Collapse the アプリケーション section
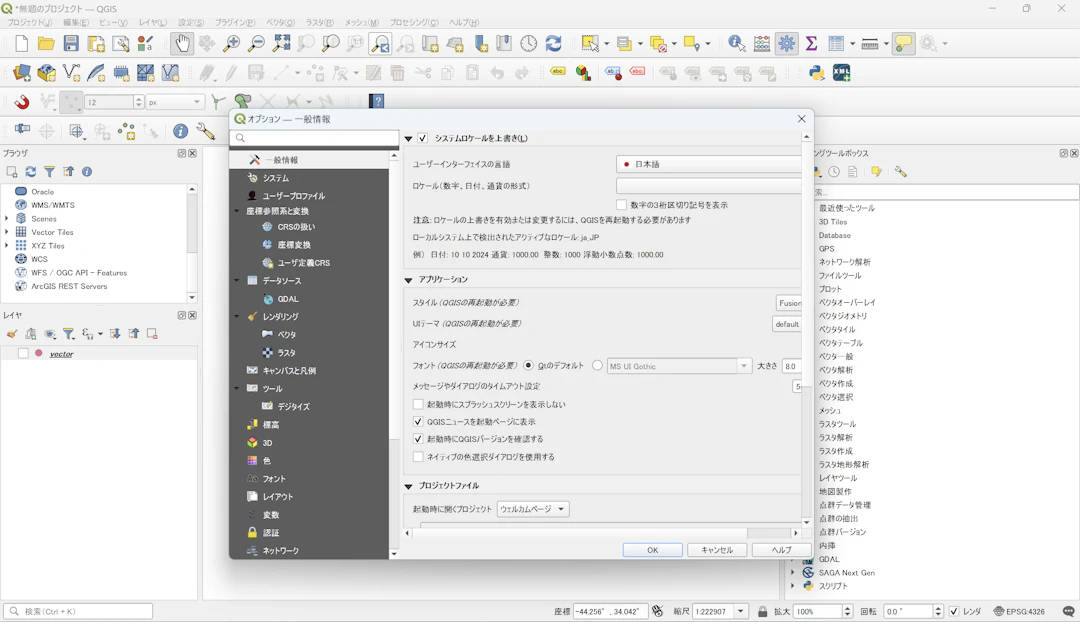 pos(409,280)
